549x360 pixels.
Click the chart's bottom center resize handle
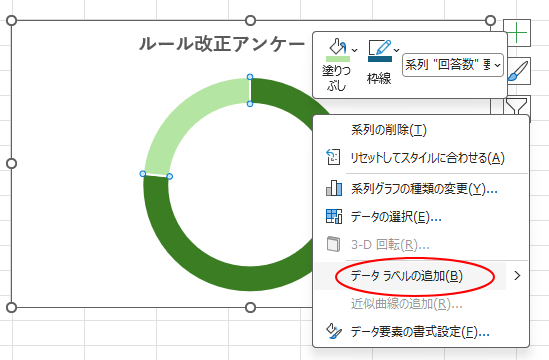tap(250, 307)
